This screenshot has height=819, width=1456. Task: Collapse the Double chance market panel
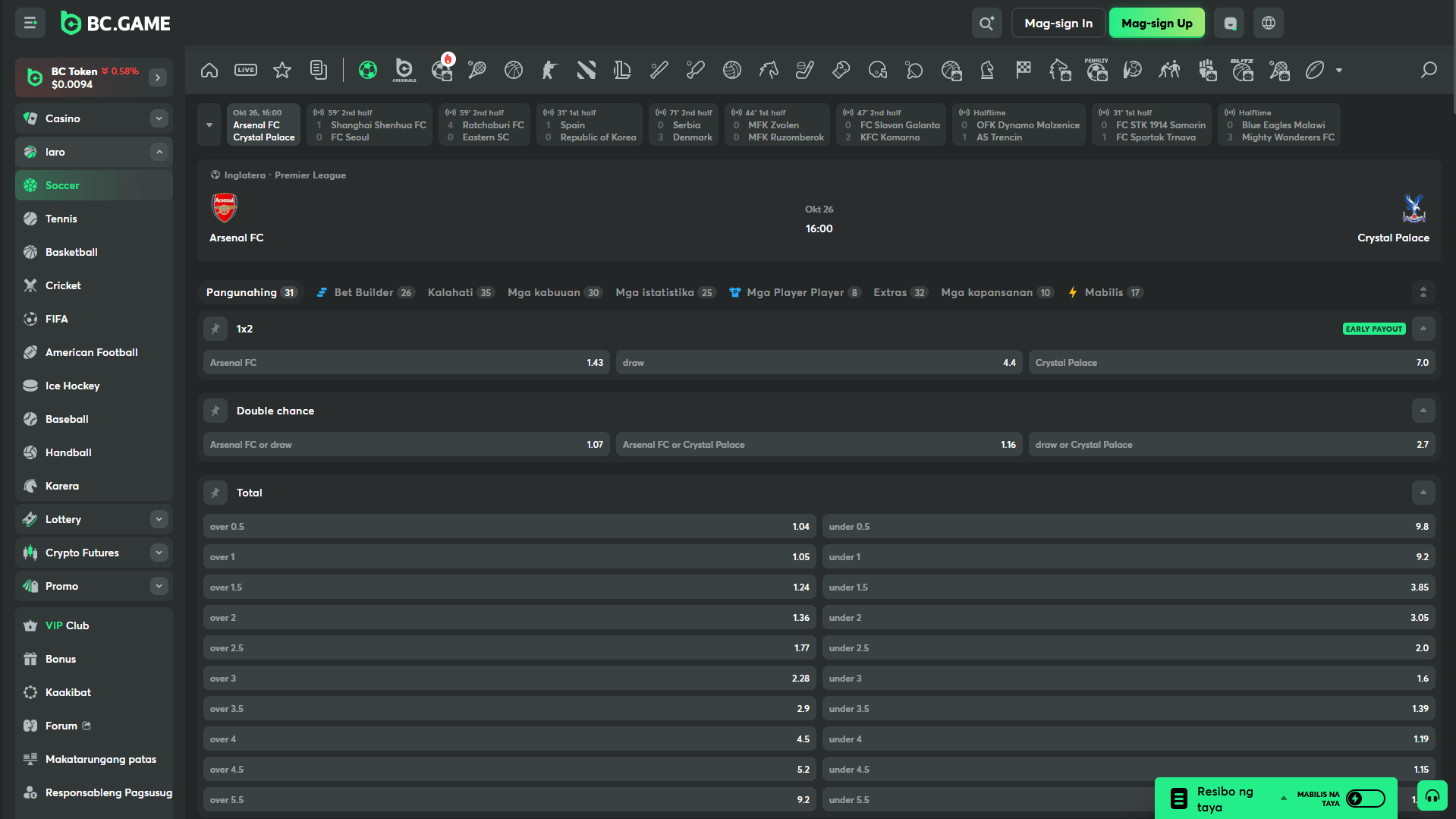tap(1423, 411)
